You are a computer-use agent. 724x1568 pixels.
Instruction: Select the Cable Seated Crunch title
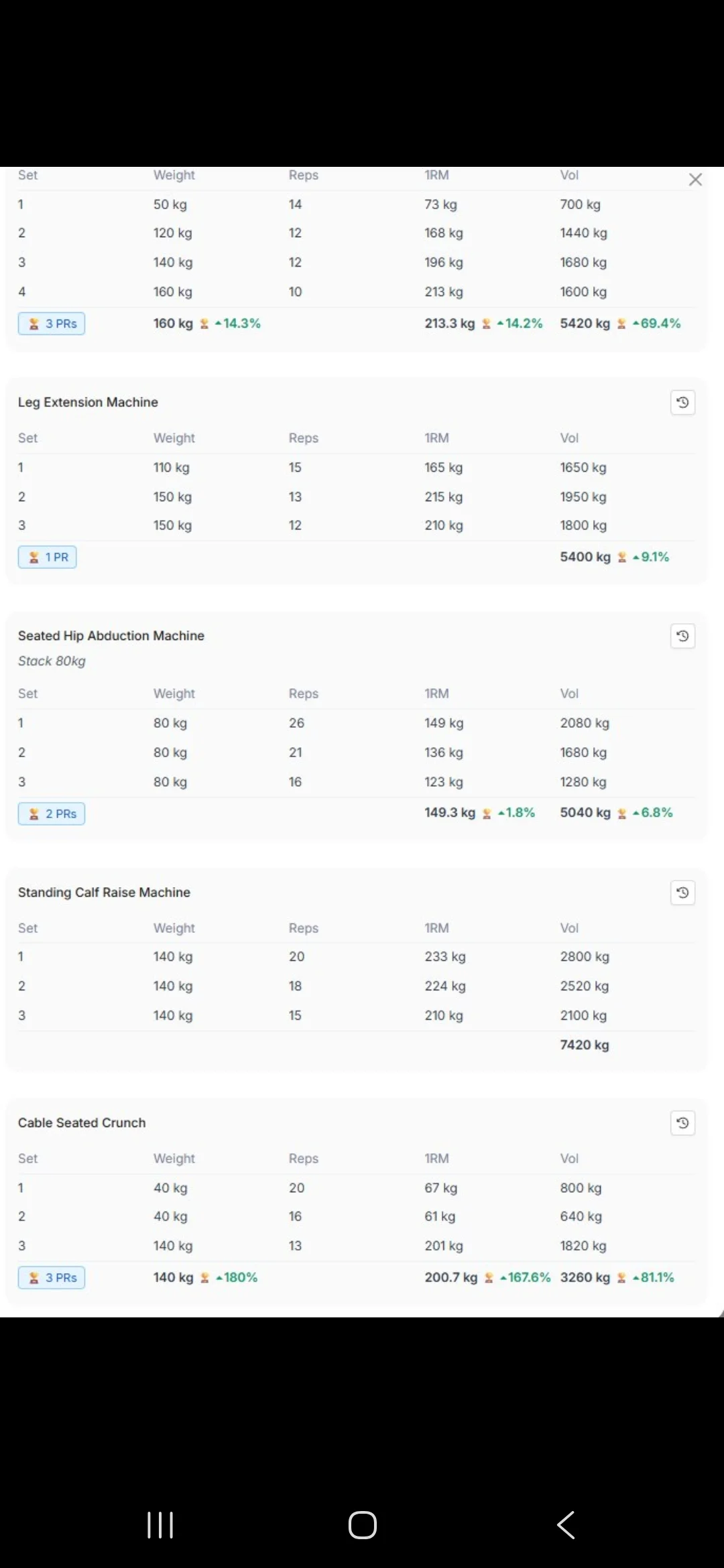82,1122
